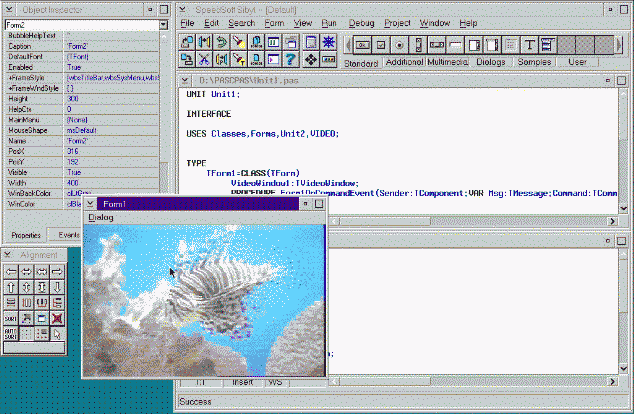Click Unit1.pas horizontal scroll right arrow
Screen dimensions: 634x414
tap(613, 221)
